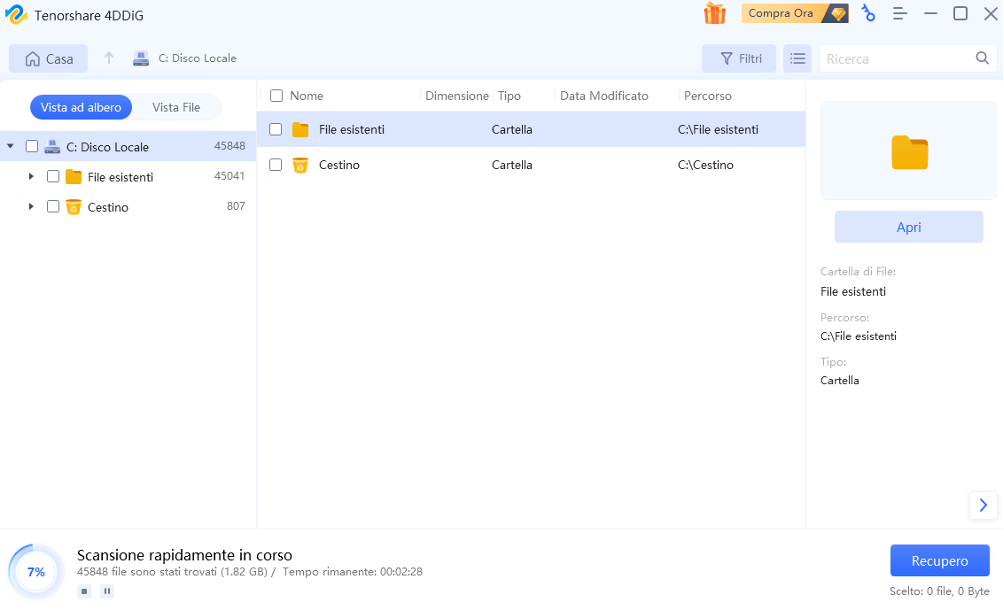This screenshot has height=610, width=1004.
Task: Switch to Vista ad albero tab
Action: click(x=81, y=108)
